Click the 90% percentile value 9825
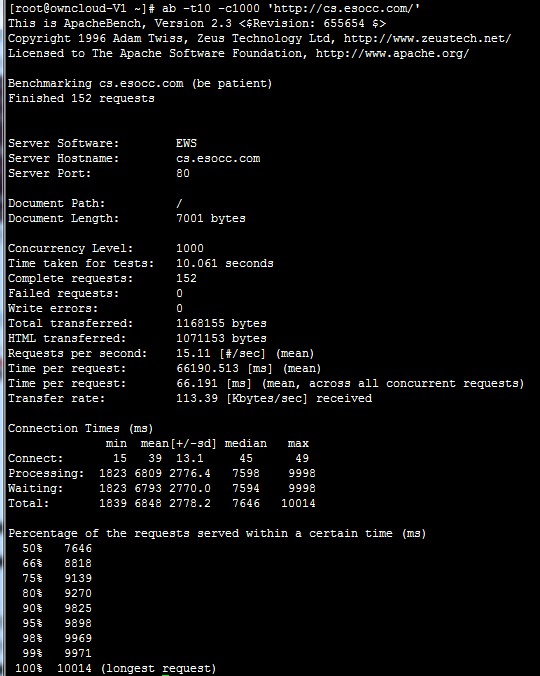540x676 pixels. pos(78,608)
